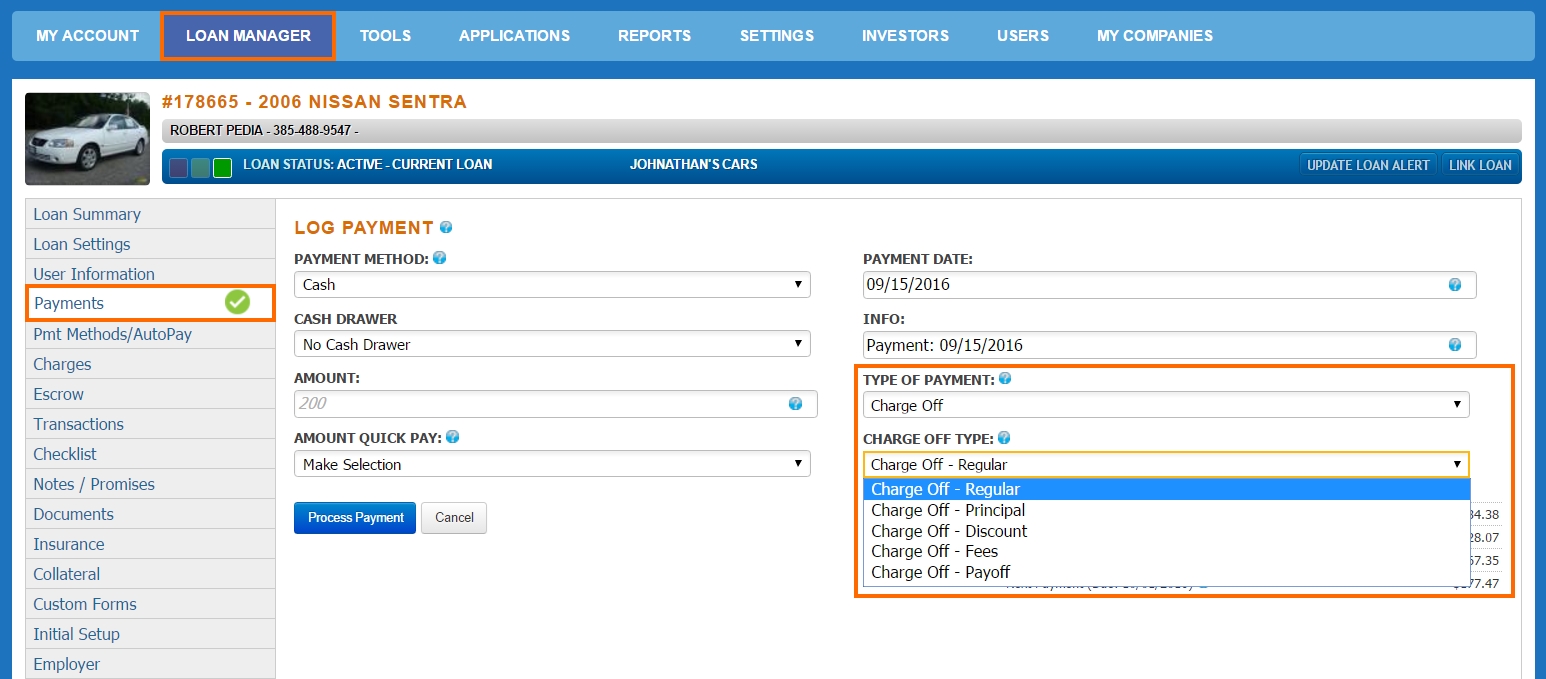
Task: Select Charge Off - Payoff from the list
Action: (x=940, y=572)
